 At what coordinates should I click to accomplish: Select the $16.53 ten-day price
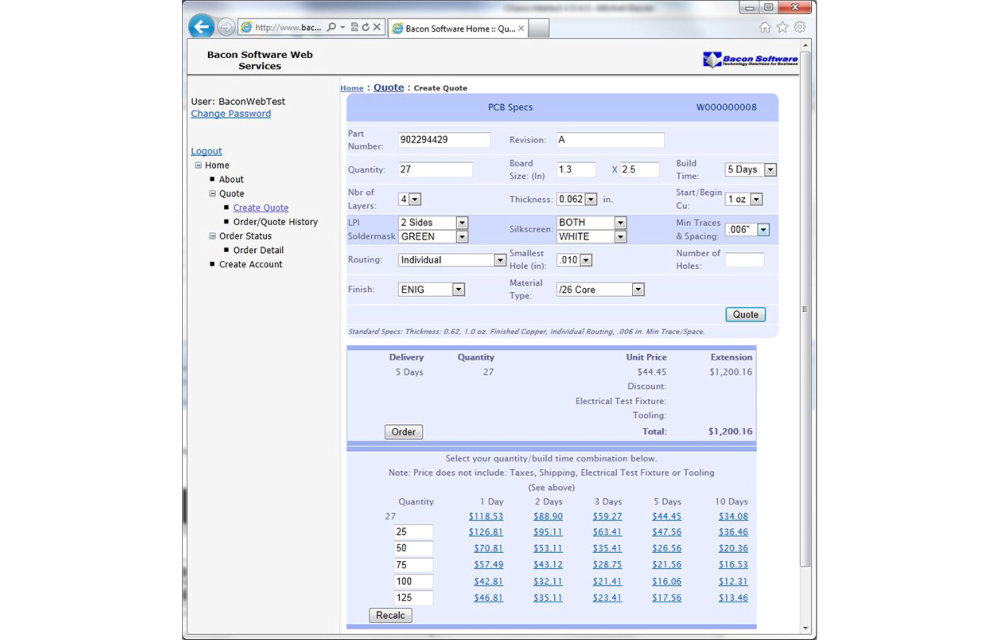(x=733, y=565)
